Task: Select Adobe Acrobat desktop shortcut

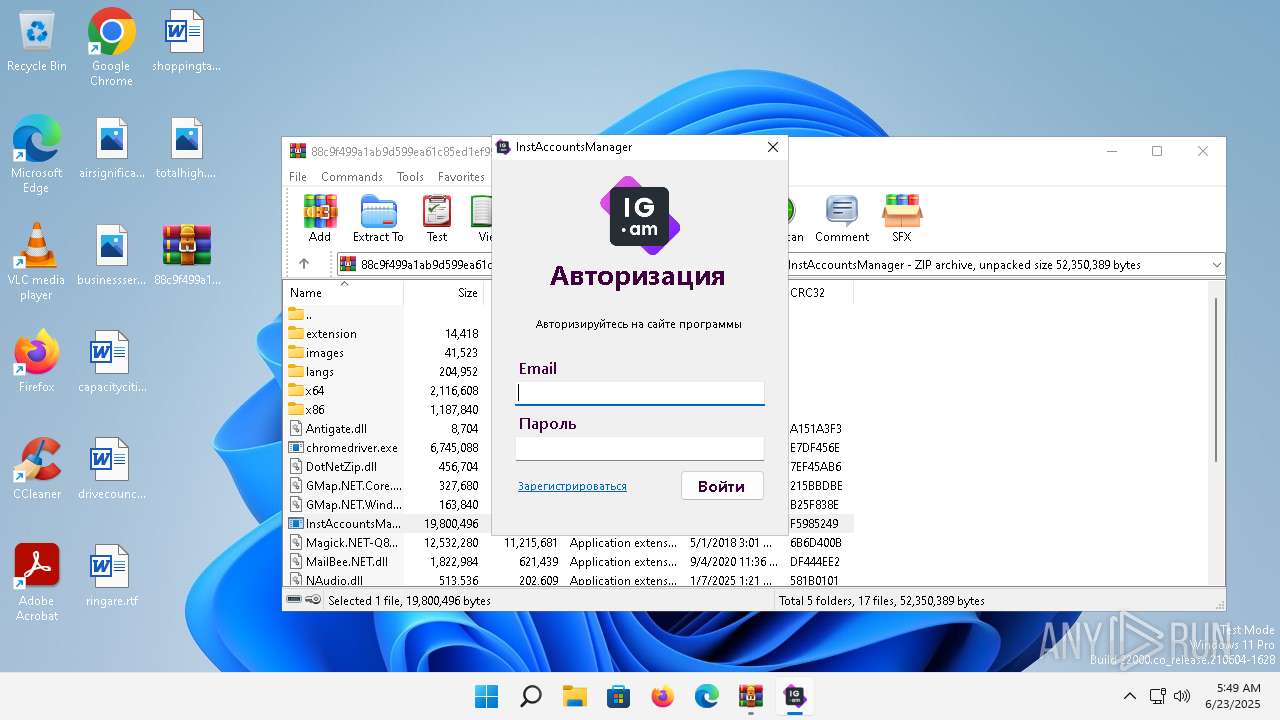Action: click(37, 583)
